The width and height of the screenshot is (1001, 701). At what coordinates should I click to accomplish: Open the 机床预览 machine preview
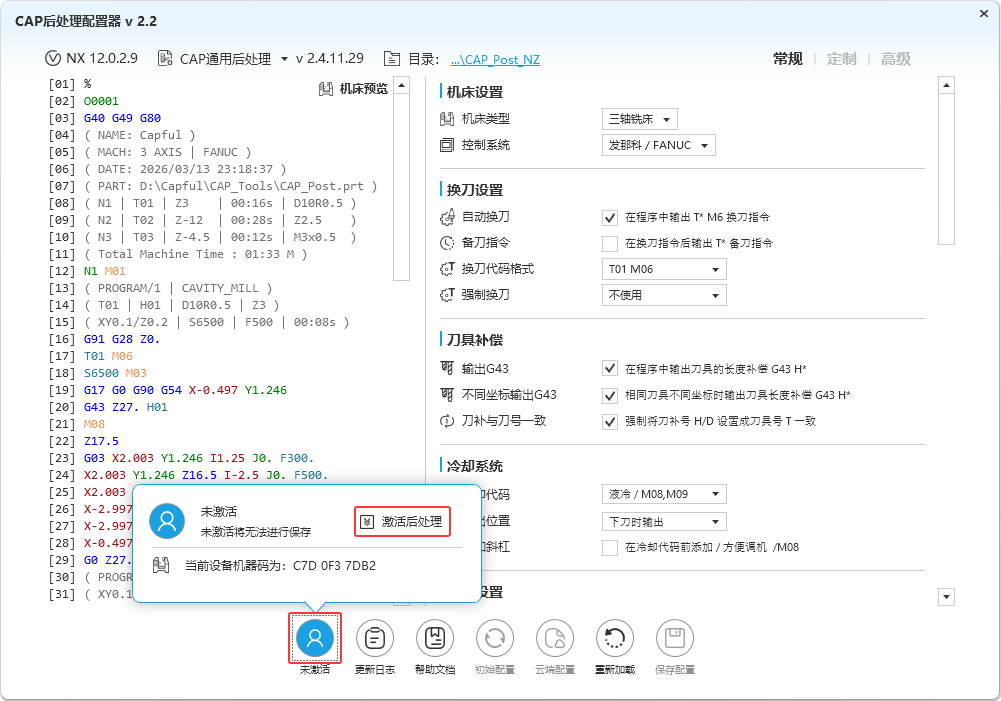click(x=352, y=89)
